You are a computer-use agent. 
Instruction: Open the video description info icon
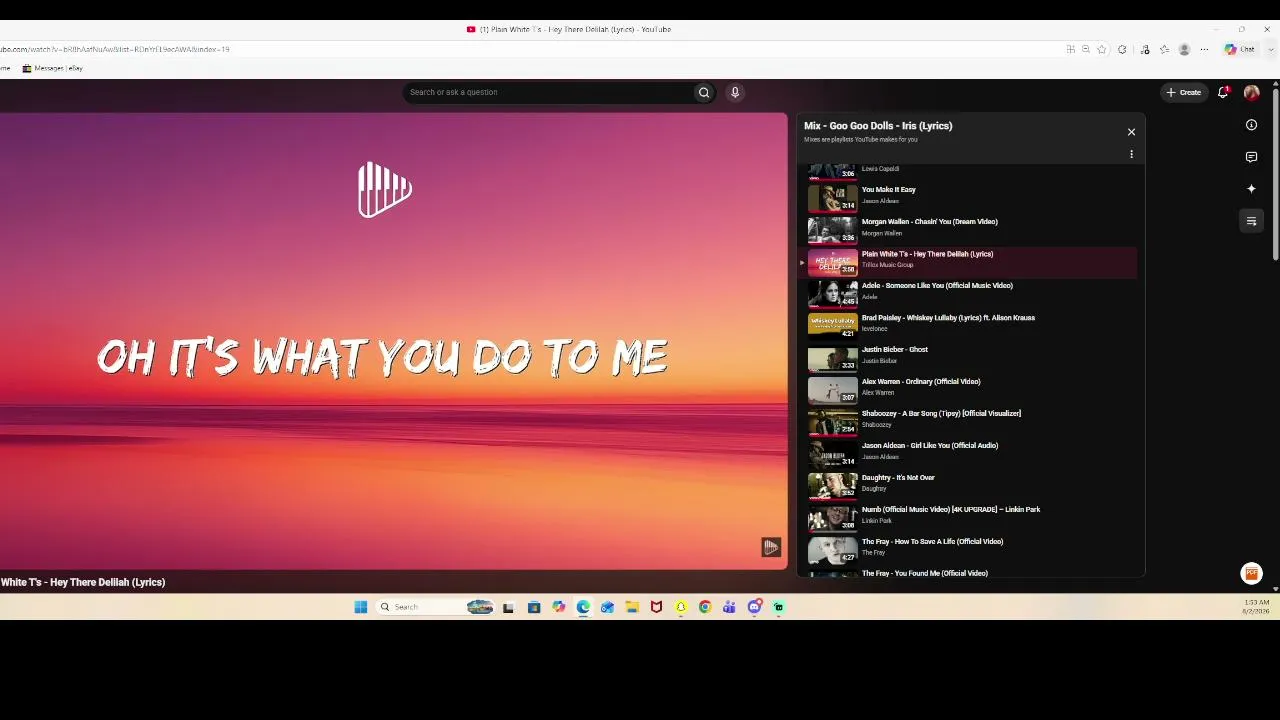click(x=1251, y=125)
